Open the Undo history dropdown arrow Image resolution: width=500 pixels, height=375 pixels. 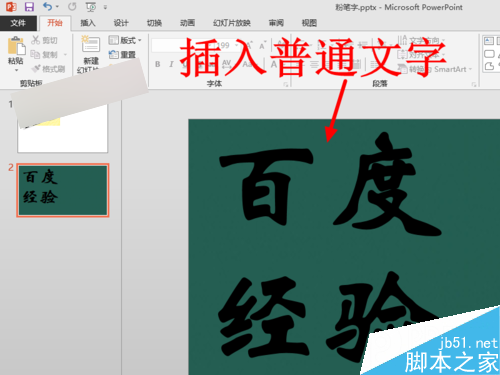[57, 7]
